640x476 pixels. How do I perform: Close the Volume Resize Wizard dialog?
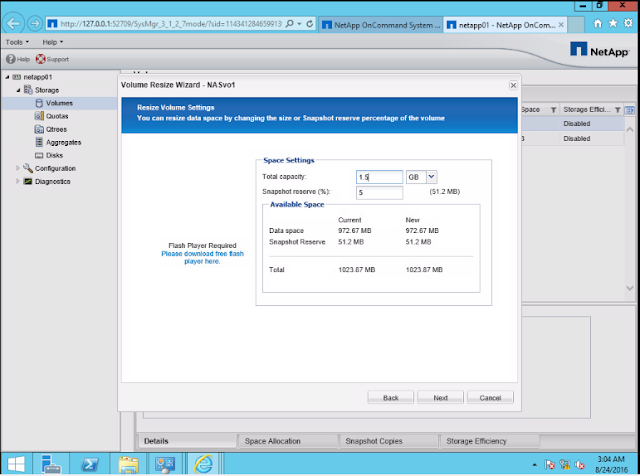(x=513, y=85)
